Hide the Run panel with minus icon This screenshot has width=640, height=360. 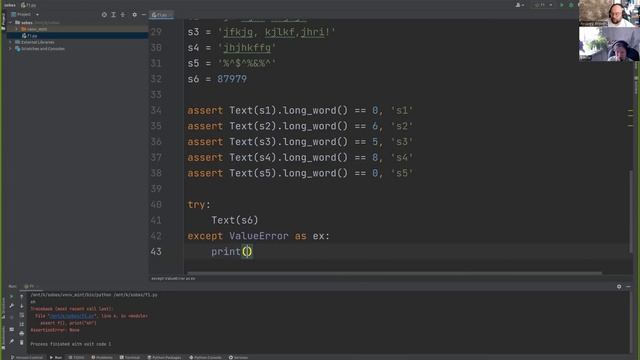pos(628,287)
